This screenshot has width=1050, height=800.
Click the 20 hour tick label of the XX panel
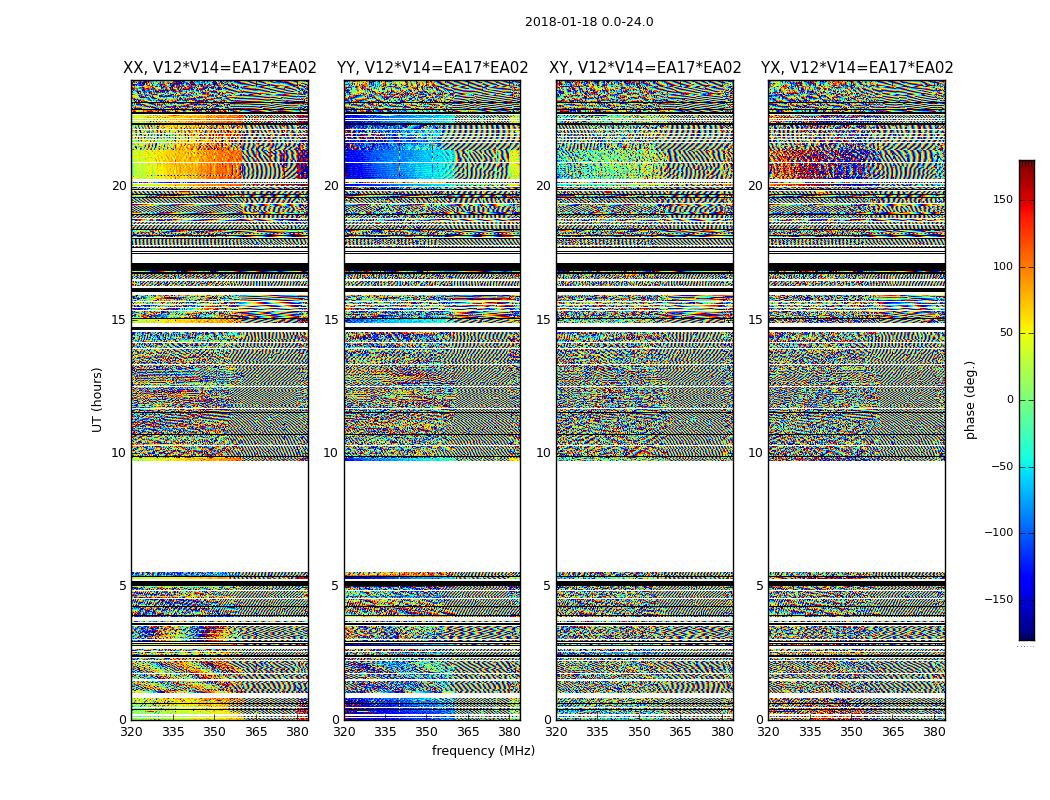(x=119, y=186)
